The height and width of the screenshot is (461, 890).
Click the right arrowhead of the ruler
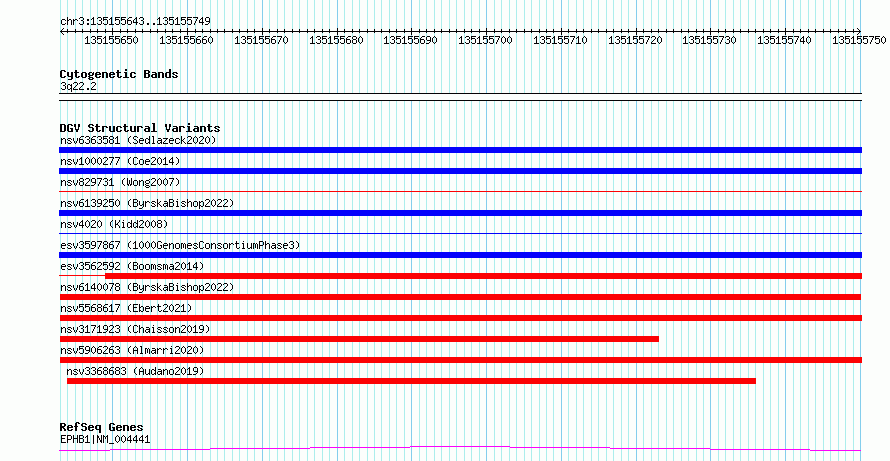pyautogui.click(x=859, y=31)
